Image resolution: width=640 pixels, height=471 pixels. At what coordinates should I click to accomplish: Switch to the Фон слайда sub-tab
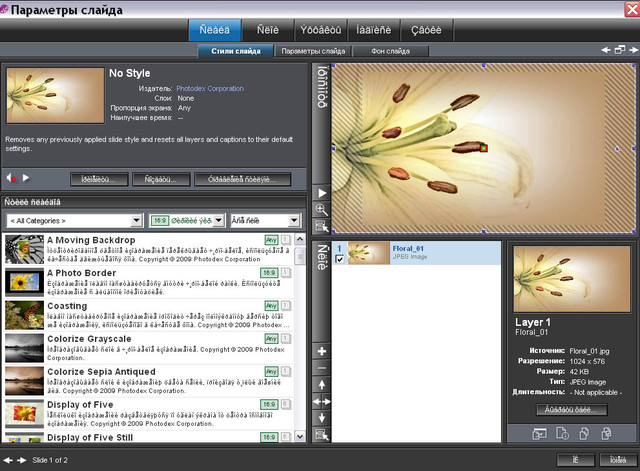pos(391,51)
